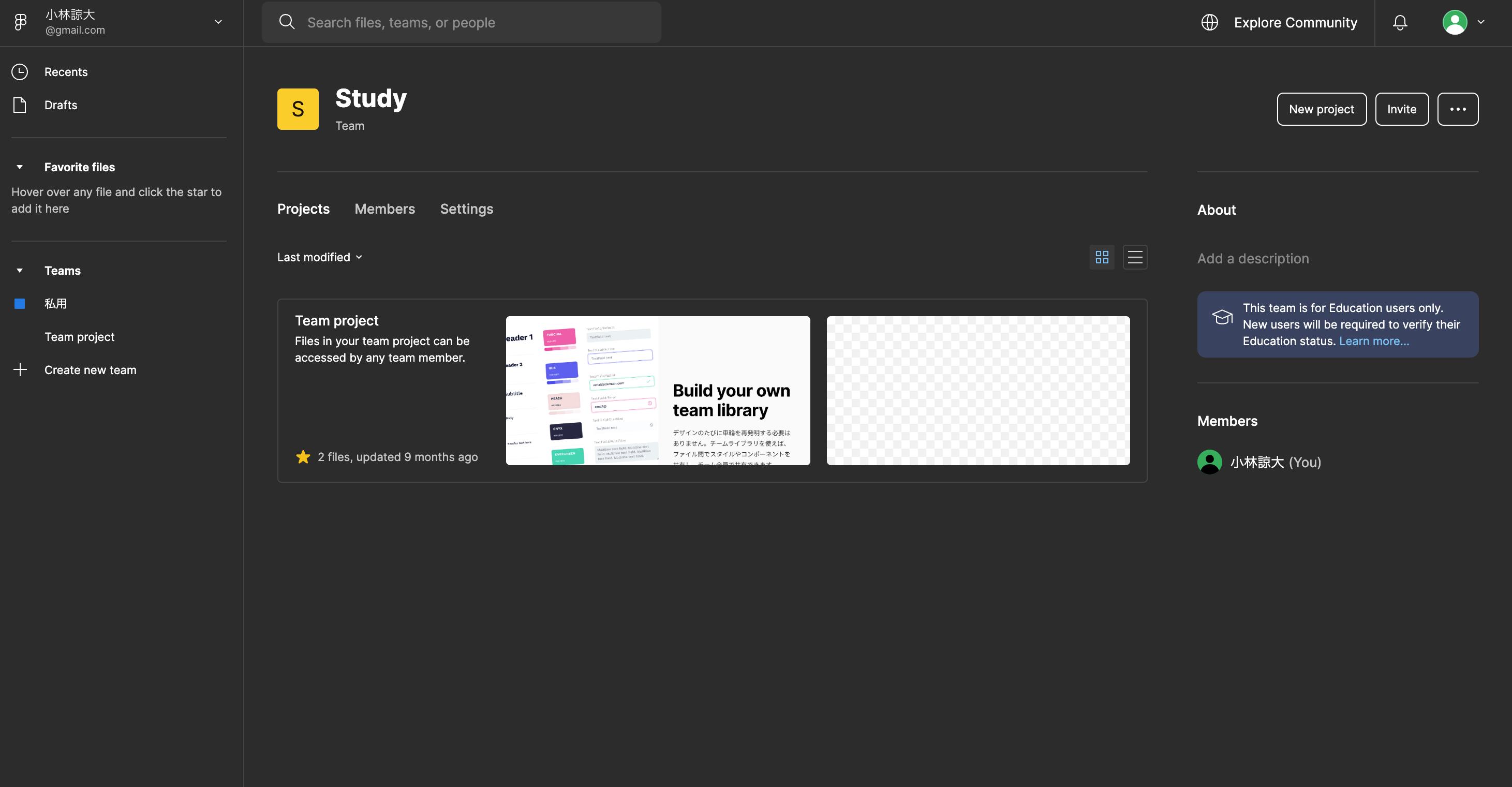Click the search magnifier icon

[287, 22]
